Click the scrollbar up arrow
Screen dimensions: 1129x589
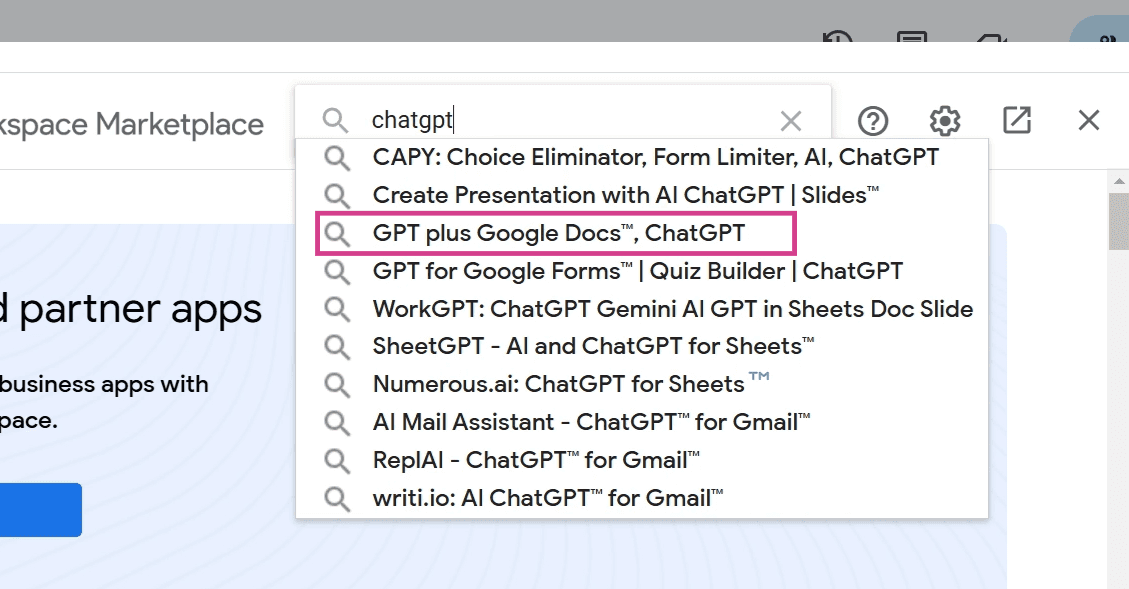click(1118, 181)
